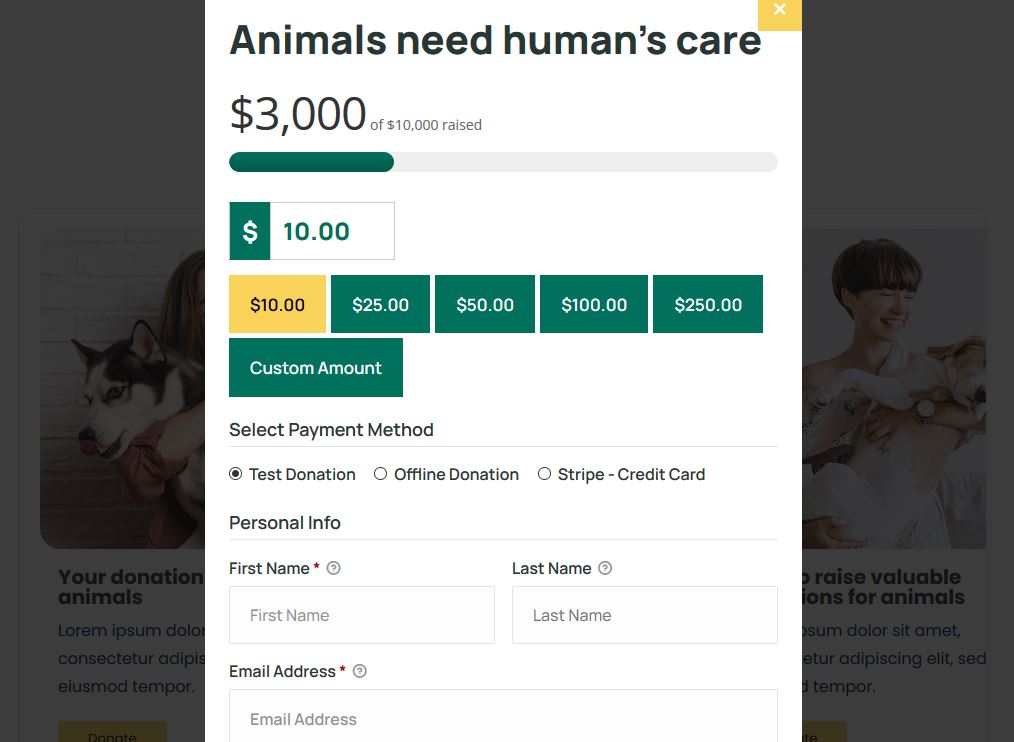
Task: Click the husky dog photo thumbnail
Action: [x=122, y=389]
